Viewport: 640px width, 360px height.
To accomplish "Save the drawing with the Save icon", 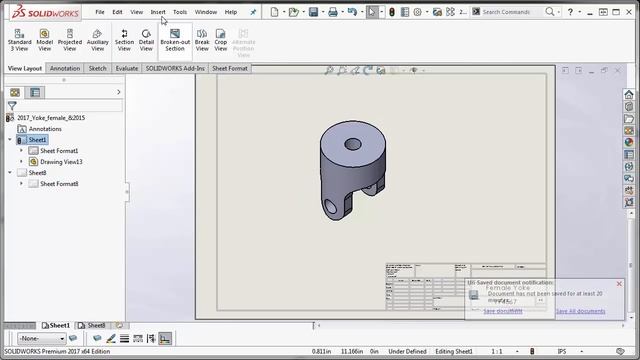I will tap(313, 12).
